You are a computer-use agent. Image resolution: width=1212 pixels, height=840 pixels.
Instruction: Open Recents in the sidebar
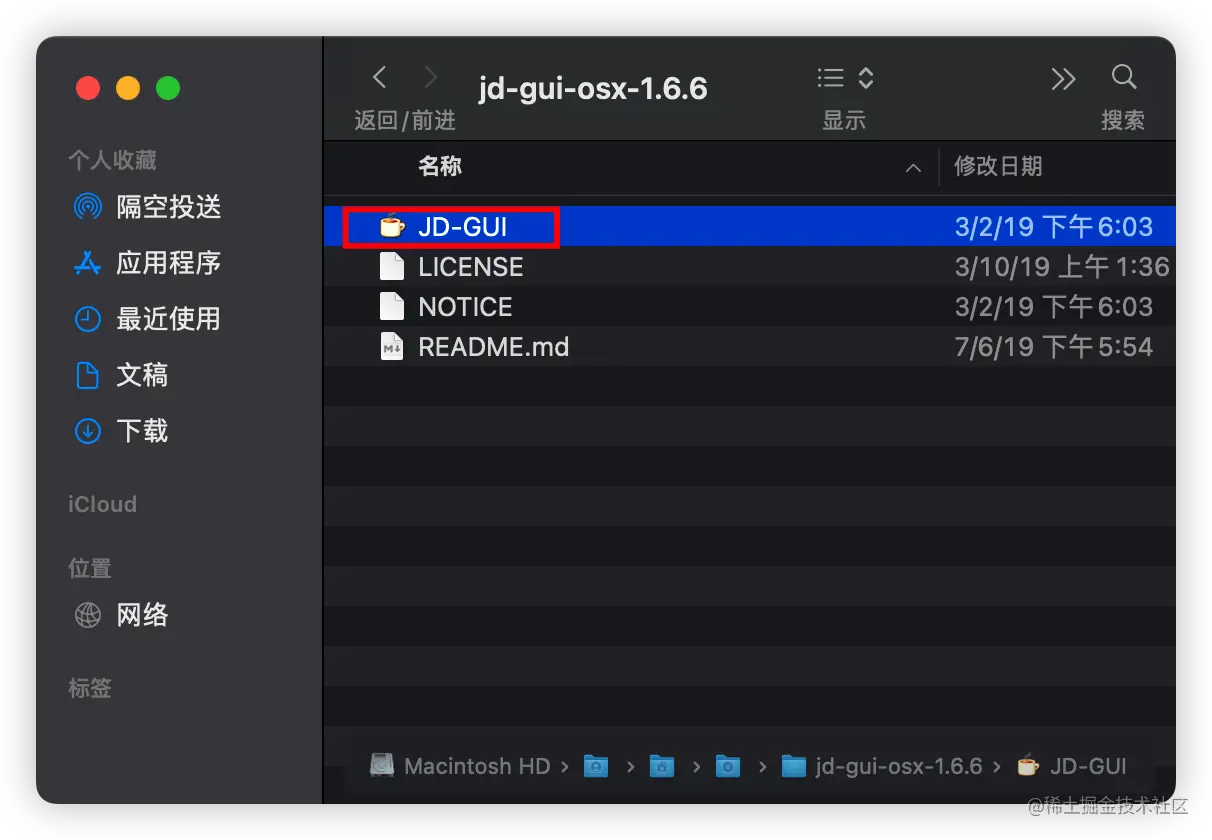[168, 319]
